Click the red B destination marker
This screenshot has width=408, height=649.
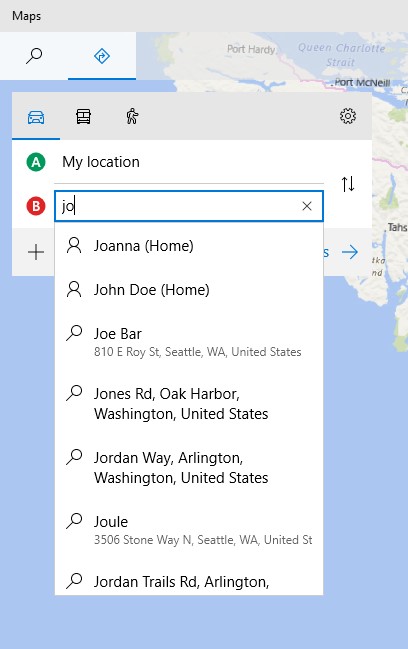[36, 206]
